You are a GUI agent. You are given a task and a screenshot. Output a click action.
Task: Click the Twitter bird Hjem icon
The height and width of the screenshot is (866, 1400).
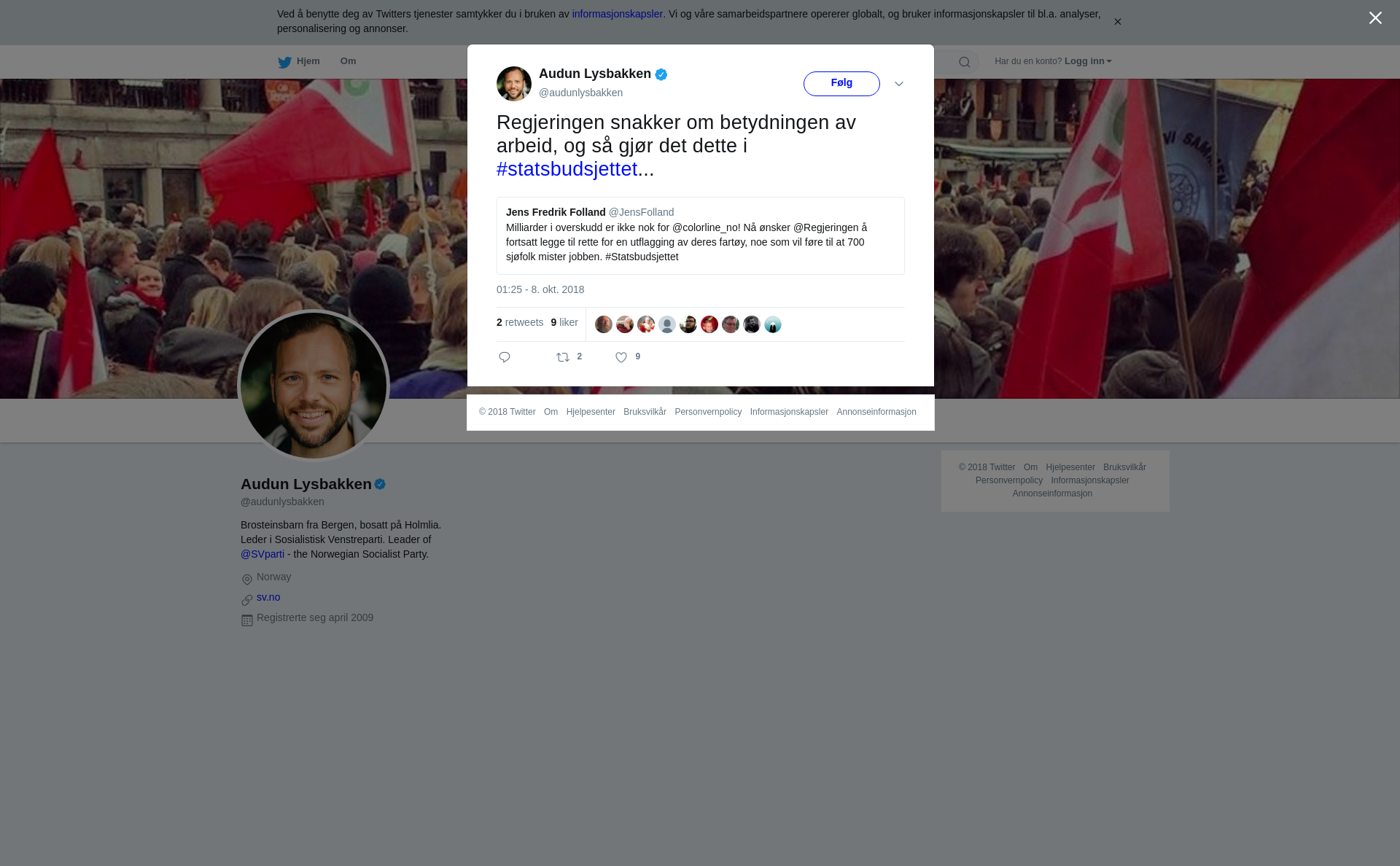click(284, 62)
